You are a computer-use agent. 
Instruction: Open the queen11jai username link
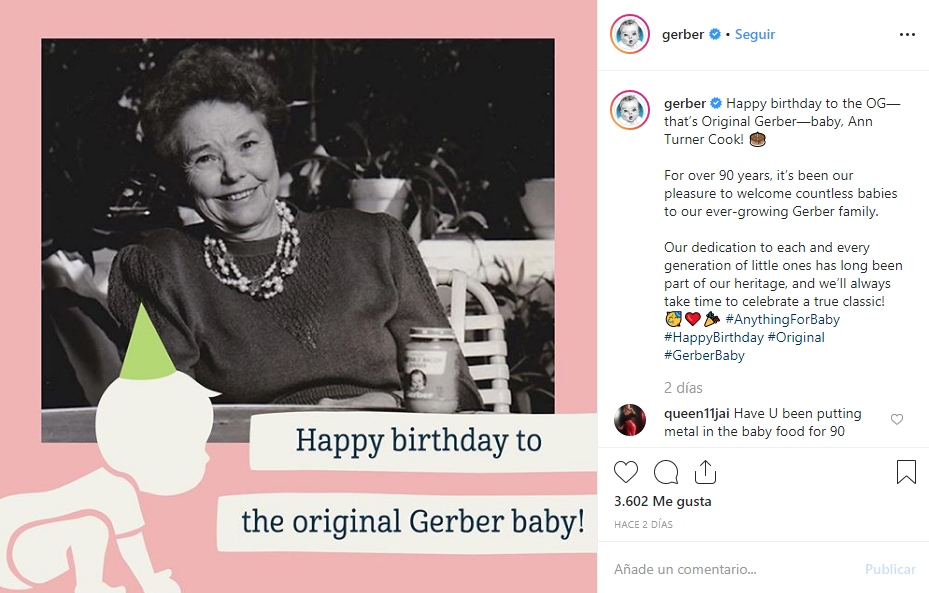tap(697, 413)
